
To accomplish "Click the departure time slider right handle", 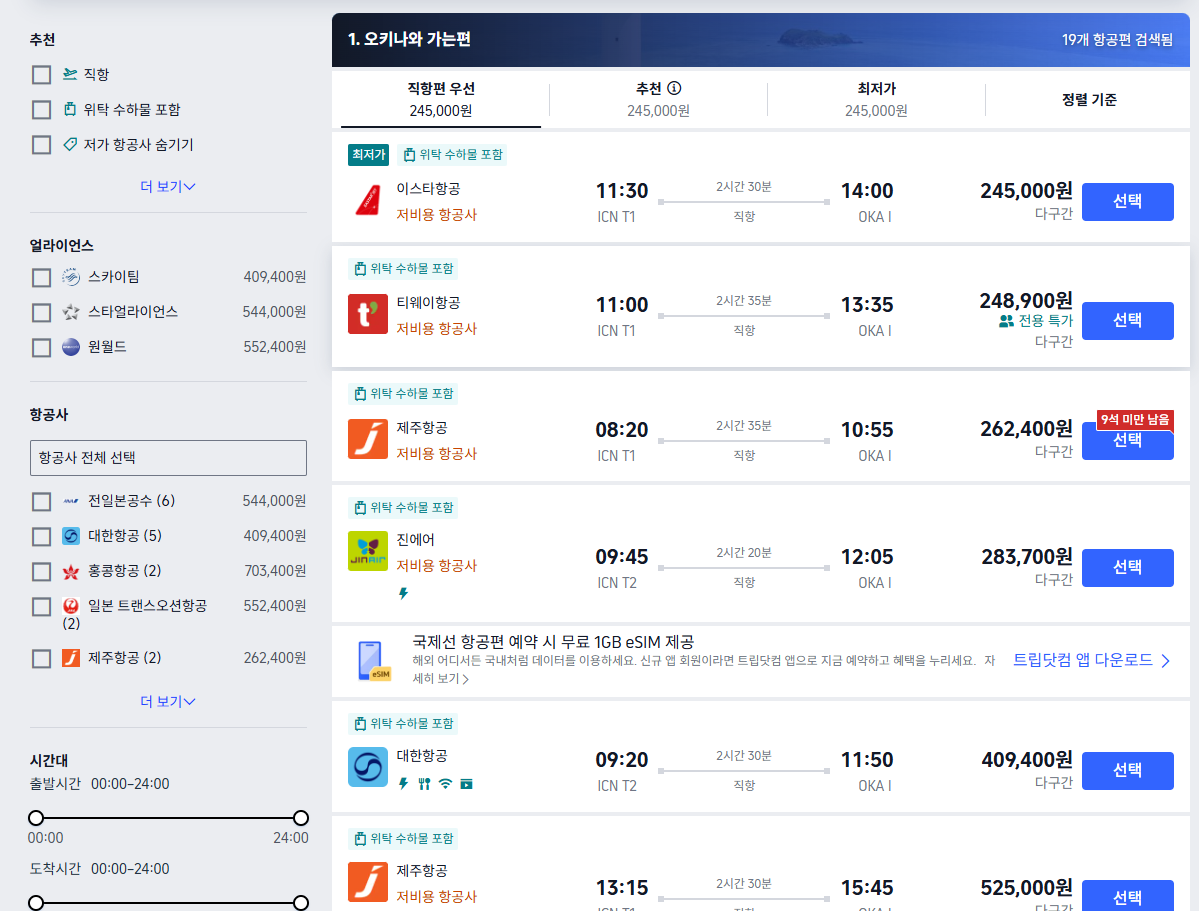I will pyautogui.click(x=301, y=818).
